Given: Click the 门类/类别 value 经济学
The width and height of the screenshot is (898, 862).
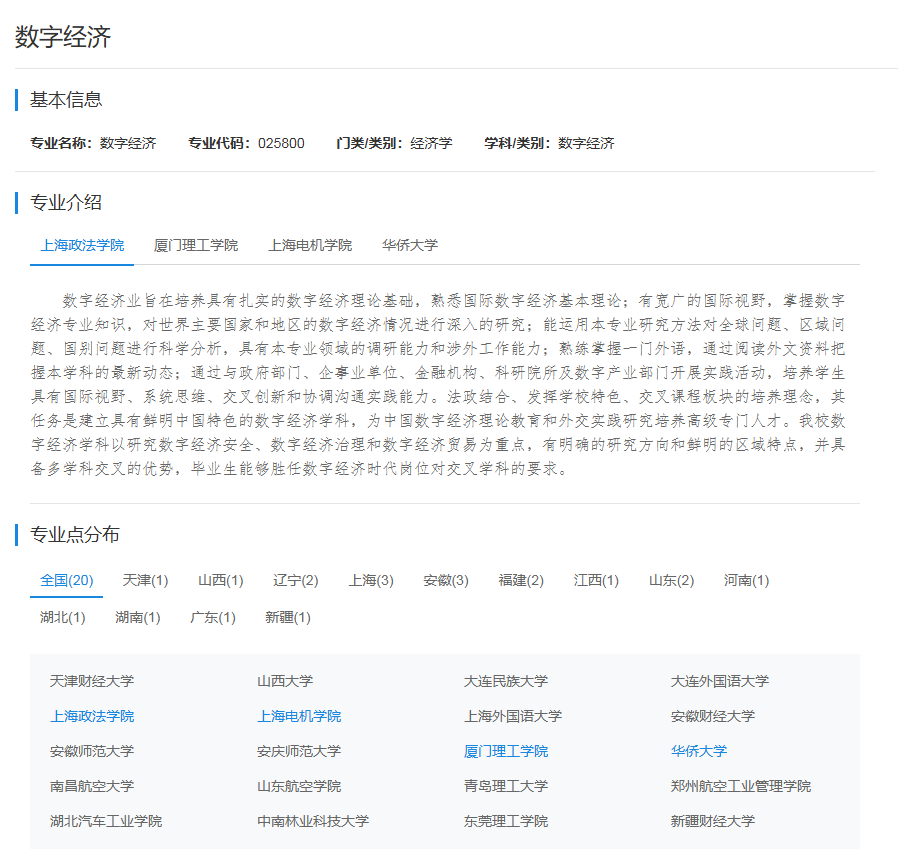Looking at the screenshot, I should (431, 143).
